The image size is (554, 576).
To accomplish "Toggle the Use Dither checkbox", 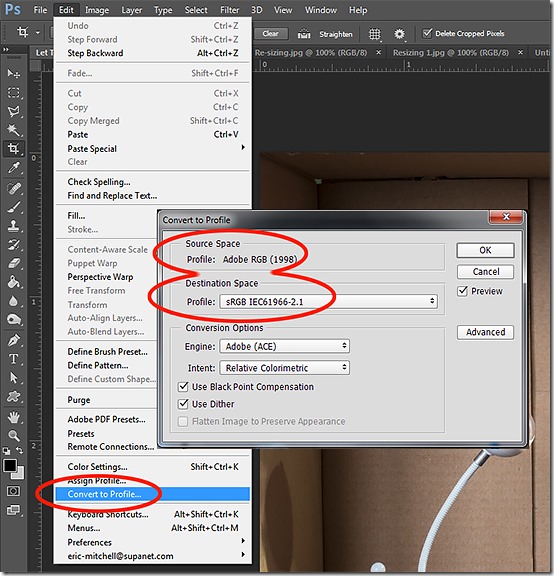I will [183, 404].
